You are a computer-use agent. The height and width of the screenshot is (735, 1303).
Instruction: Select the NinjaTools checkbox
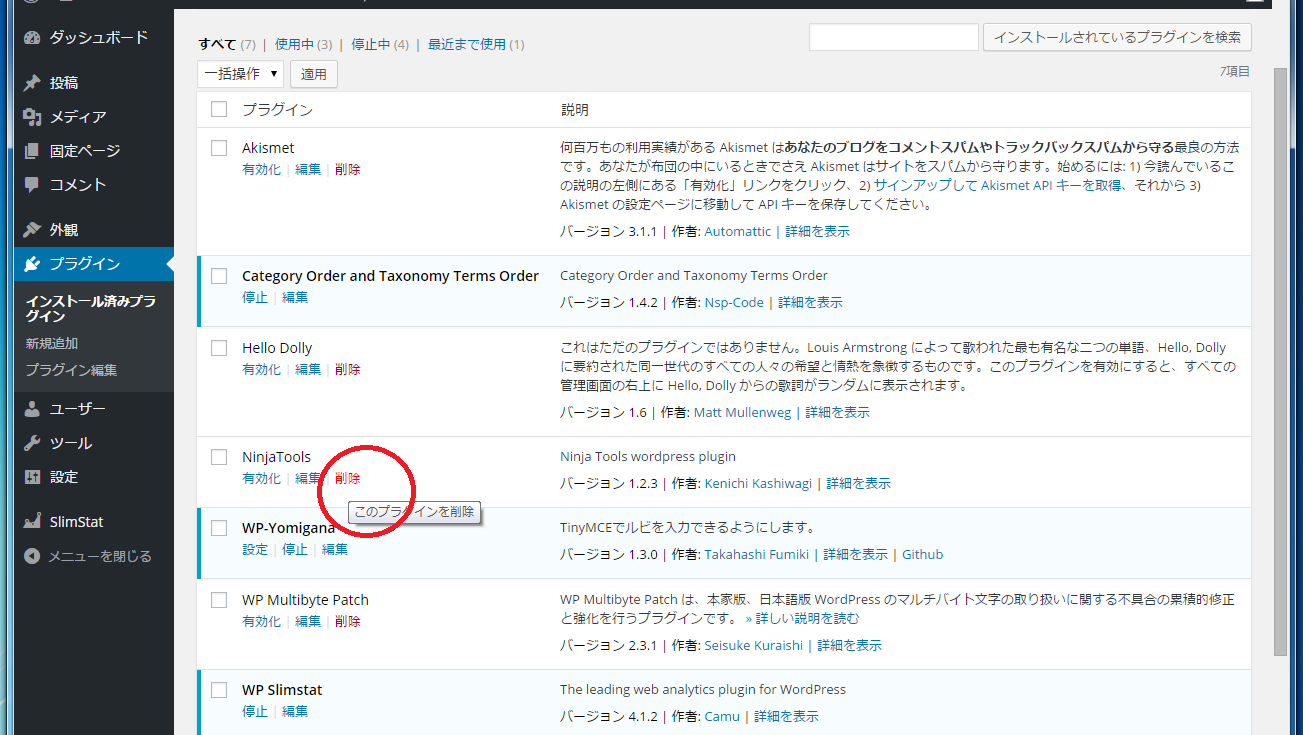219,457
